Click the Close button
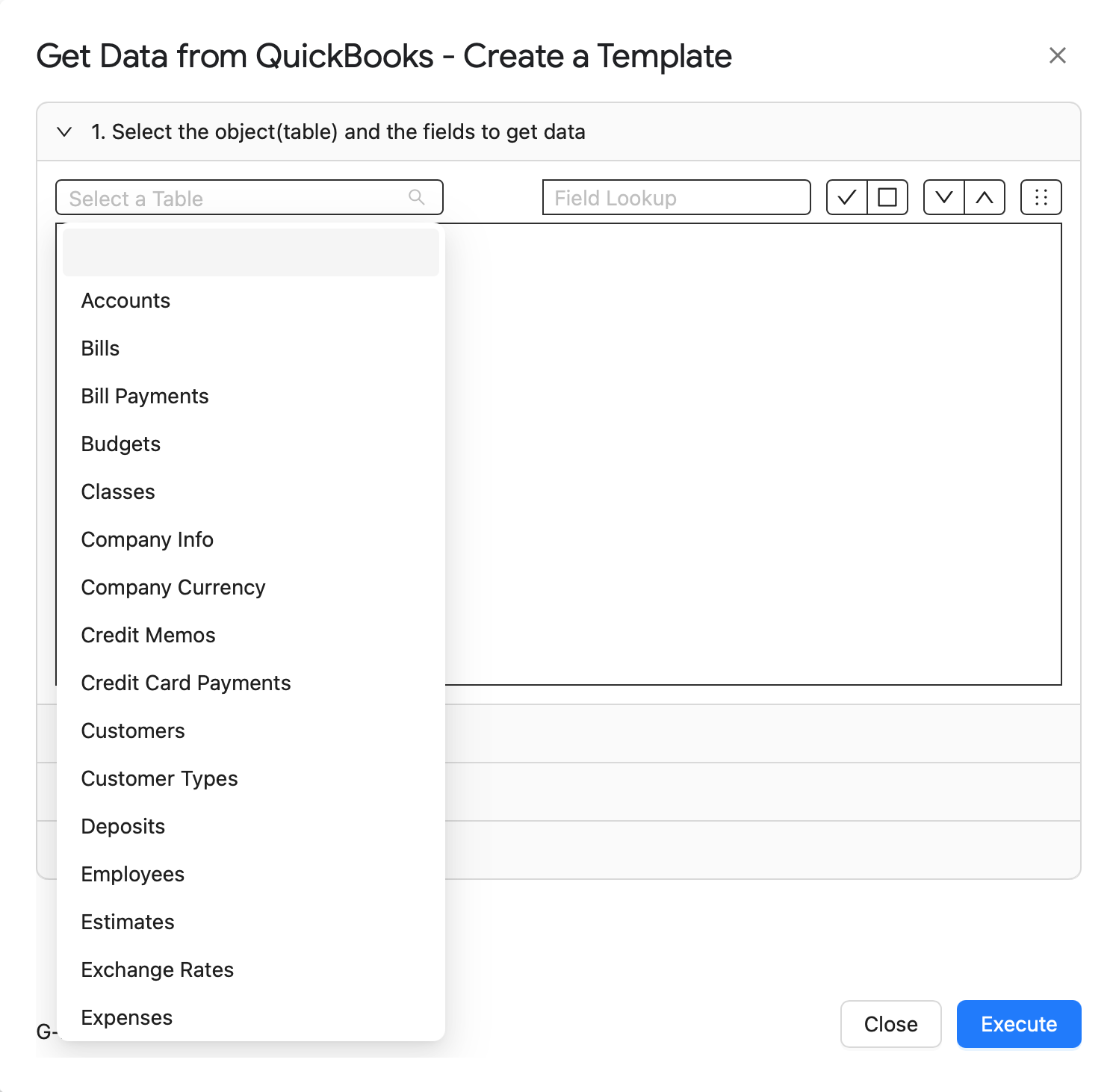The width and height of the screenshot is (1113, 1092). click(x=890, y=1024)
